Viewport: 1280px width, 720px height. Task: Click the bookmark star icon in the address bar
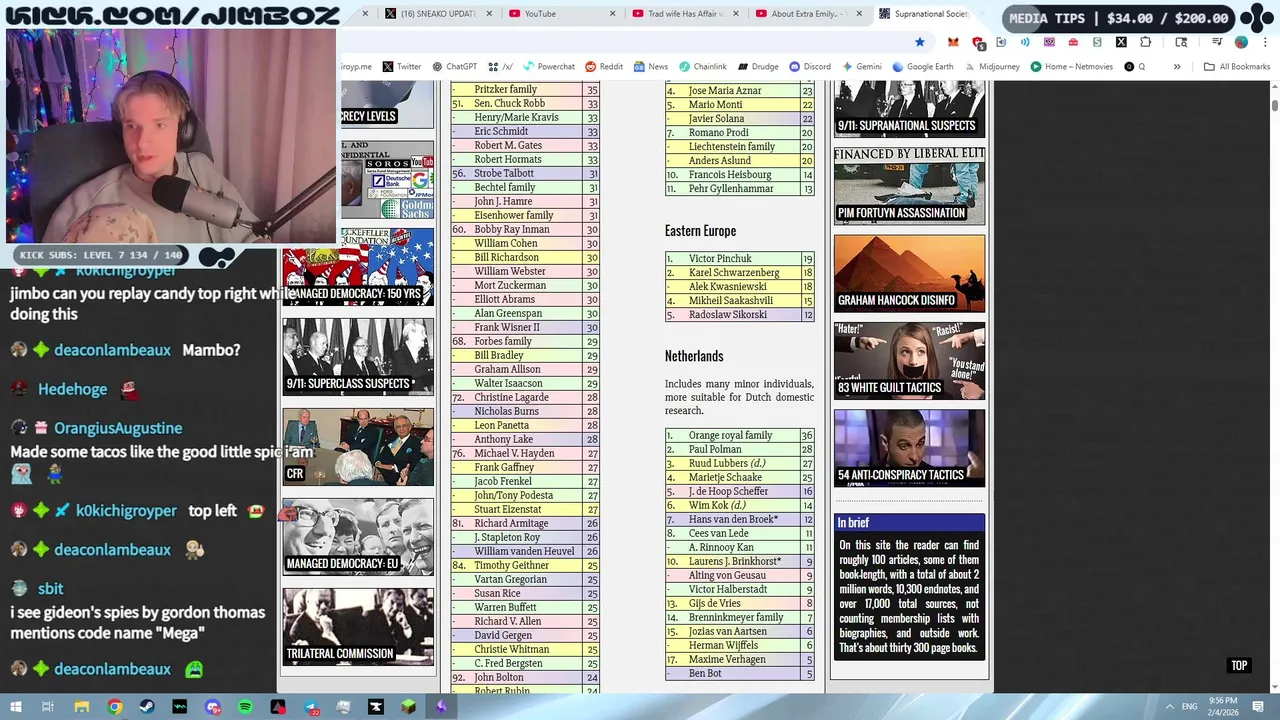click(920, 42)
